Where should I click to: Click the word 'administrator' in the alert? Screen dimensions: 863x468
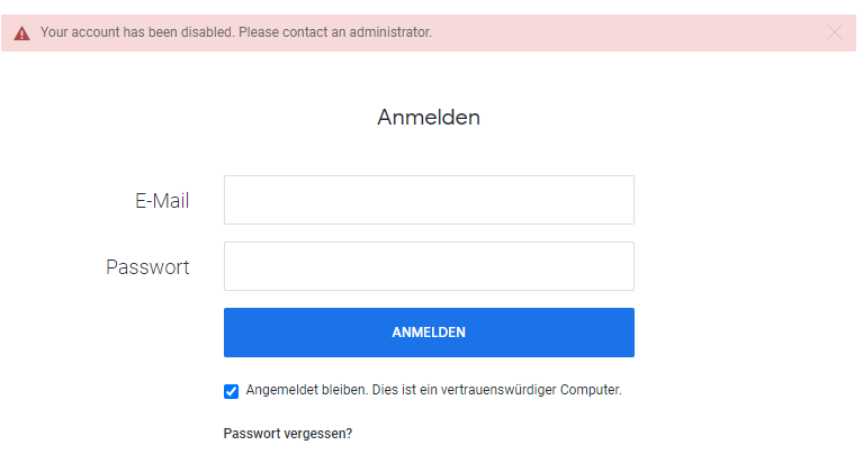click(390, 32)
